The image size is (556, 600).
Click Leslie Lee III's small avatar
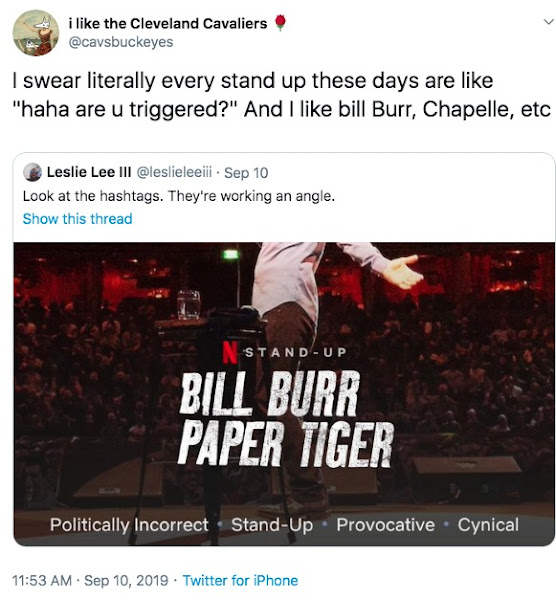click(x=33, y=173)
